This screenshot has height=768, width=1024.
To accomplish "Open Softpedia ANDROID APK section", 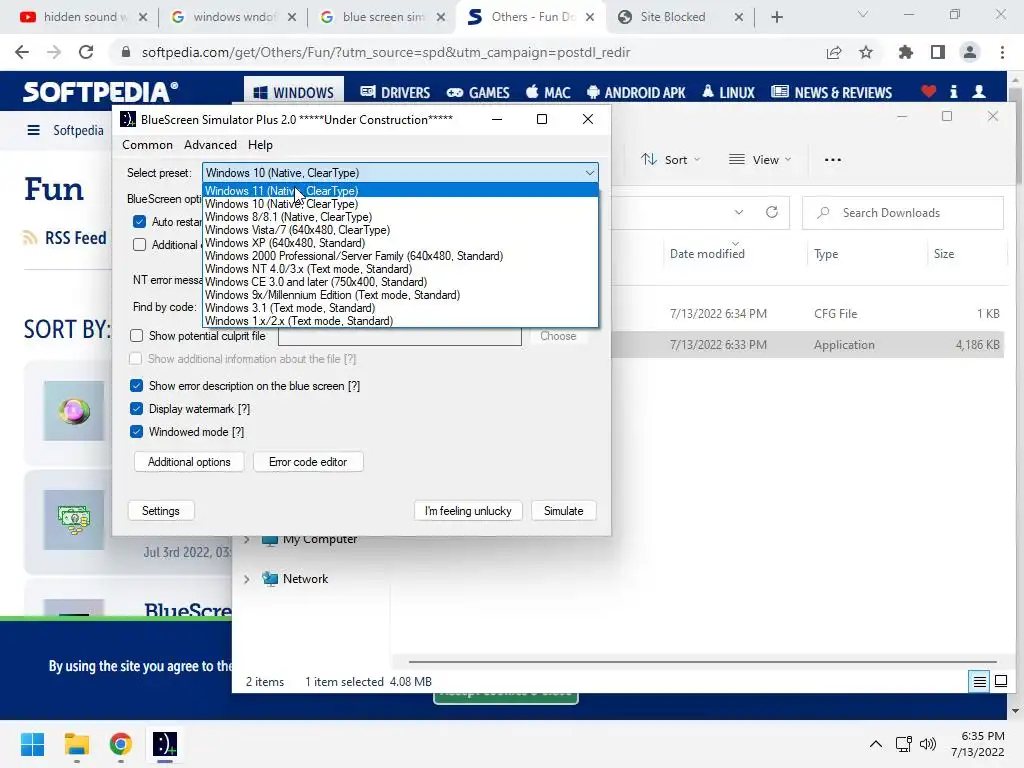I will point(636,93).
